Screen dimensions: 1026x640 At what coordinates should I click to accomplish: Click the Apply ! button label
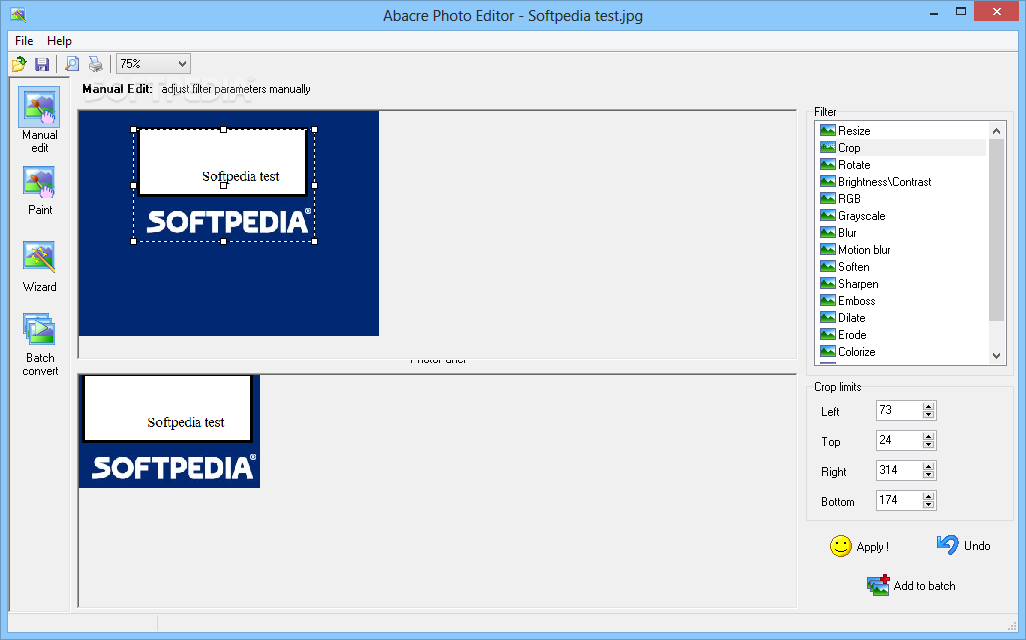[x=872, y=547]
